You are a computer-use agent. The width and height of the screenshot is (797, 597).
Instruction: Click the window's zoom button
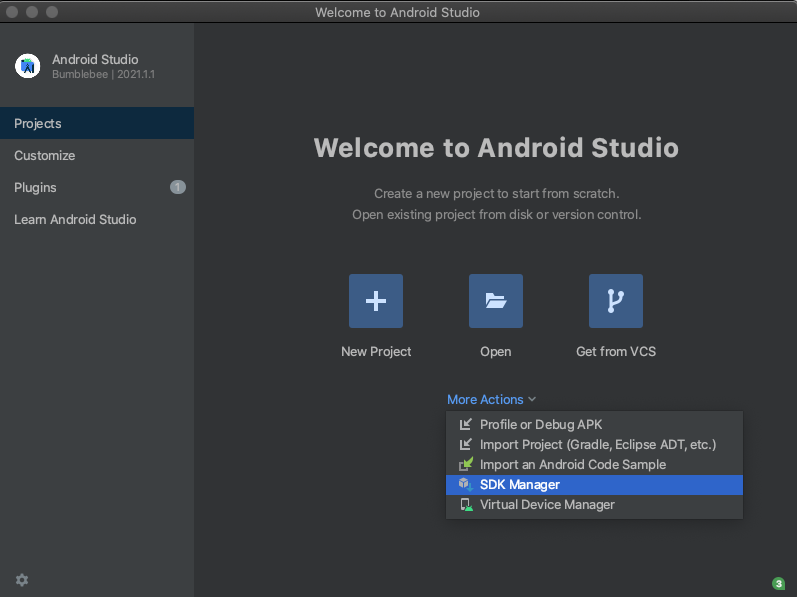coord(52,12)
